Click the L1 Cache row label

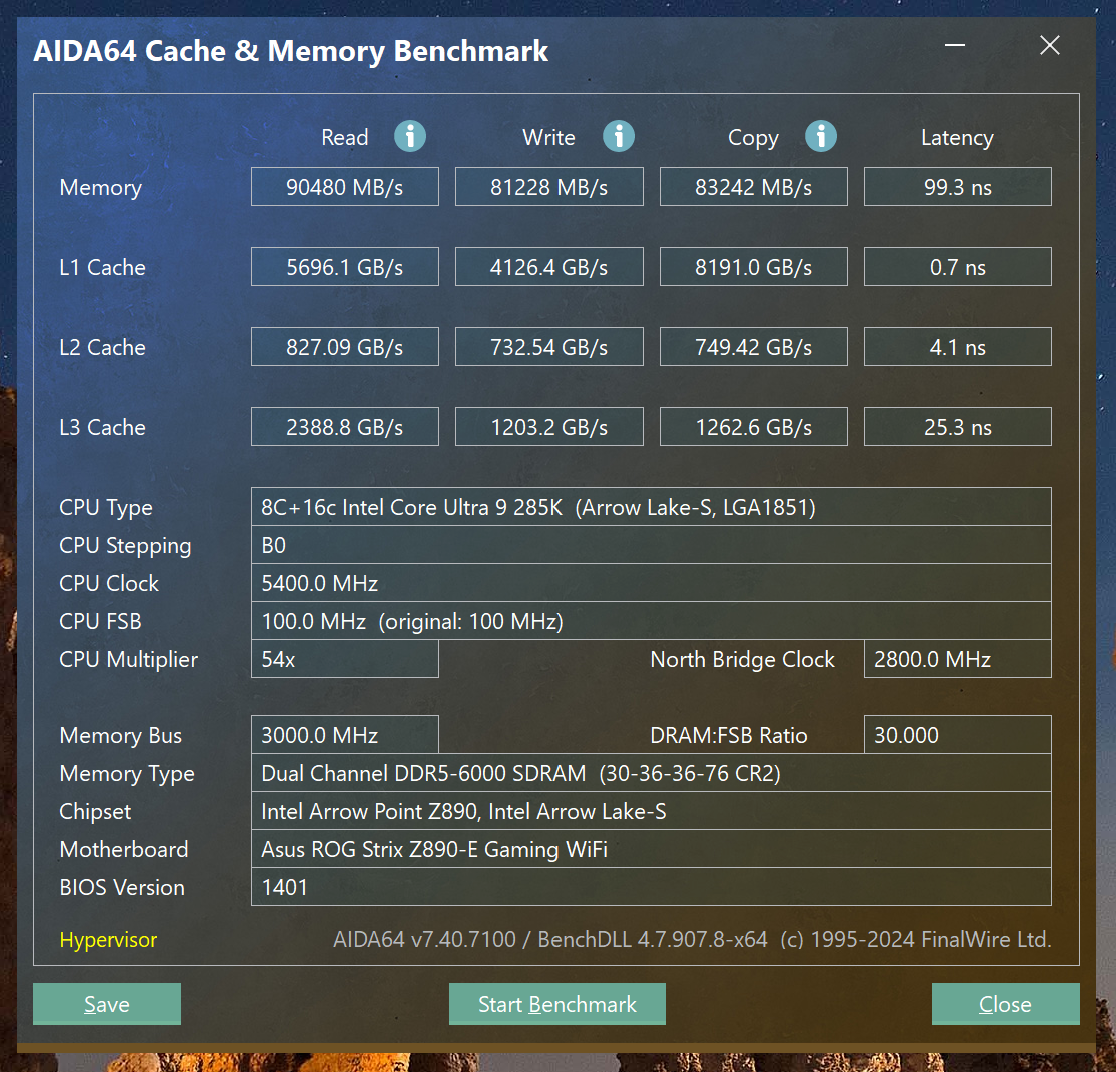coord(102,267)
